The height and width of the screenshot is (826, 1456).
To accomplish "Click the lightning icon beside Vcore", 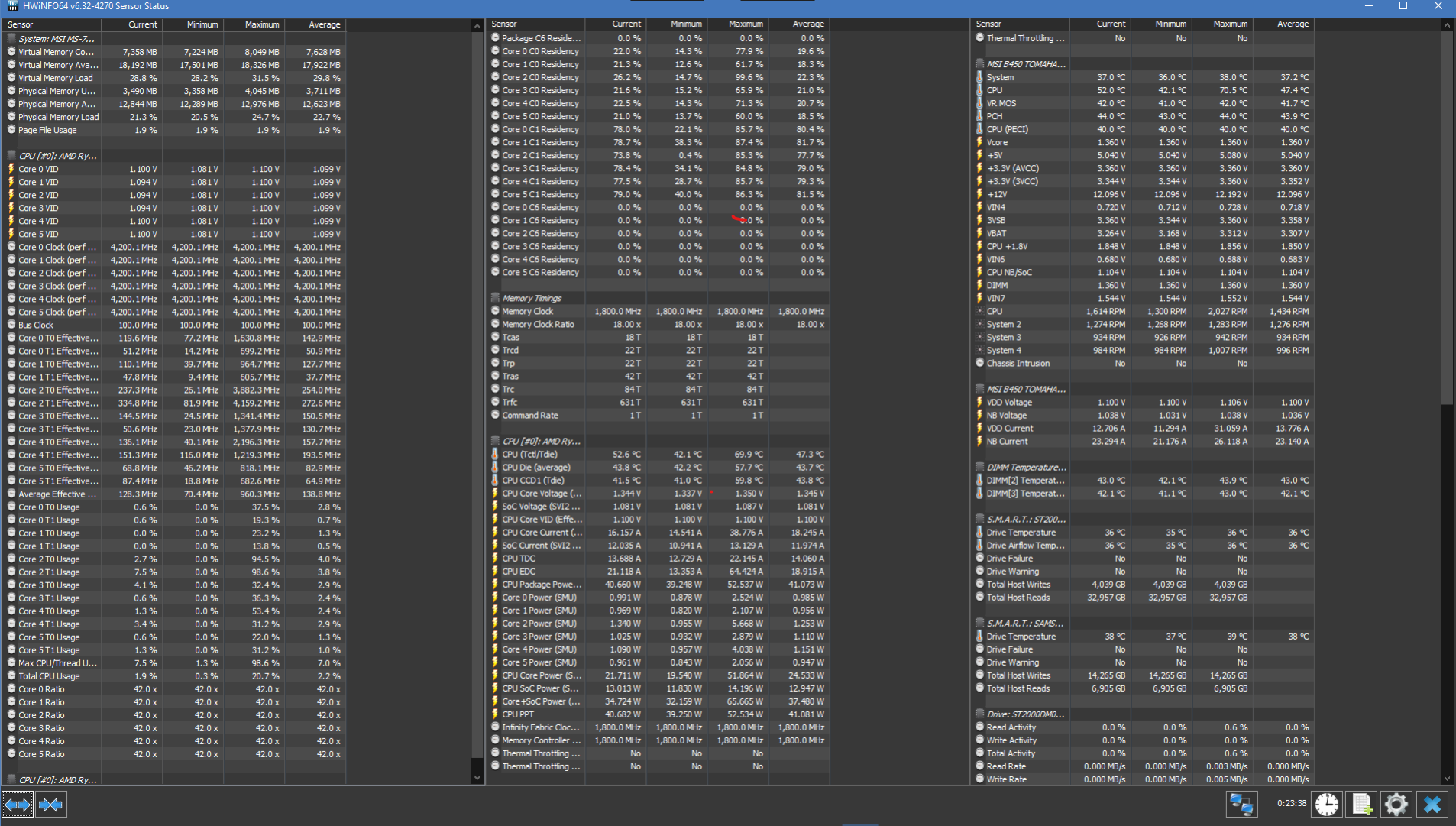I will 979,142.
